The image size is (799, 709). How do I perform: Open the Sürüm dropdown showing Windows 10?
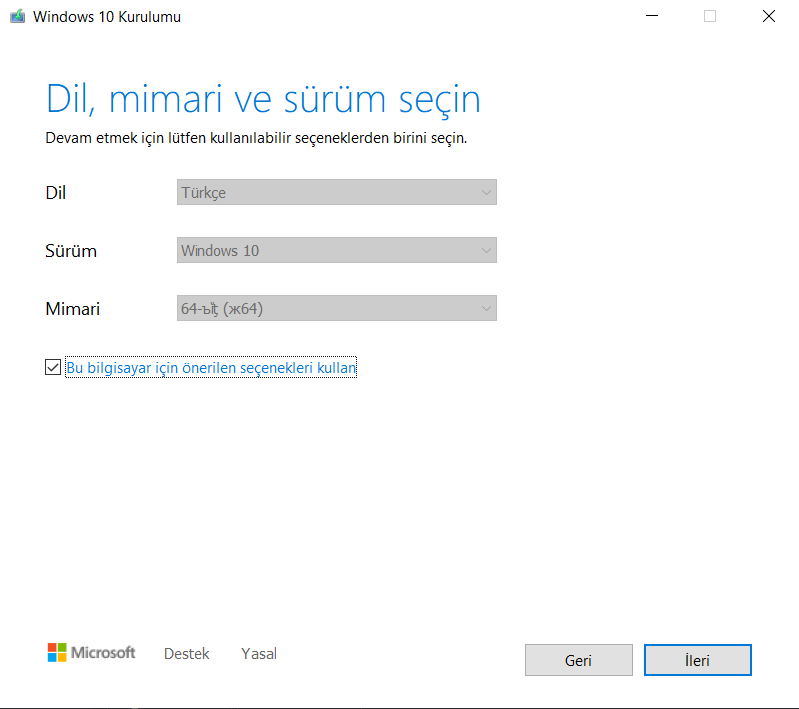(x=337, y=250)
